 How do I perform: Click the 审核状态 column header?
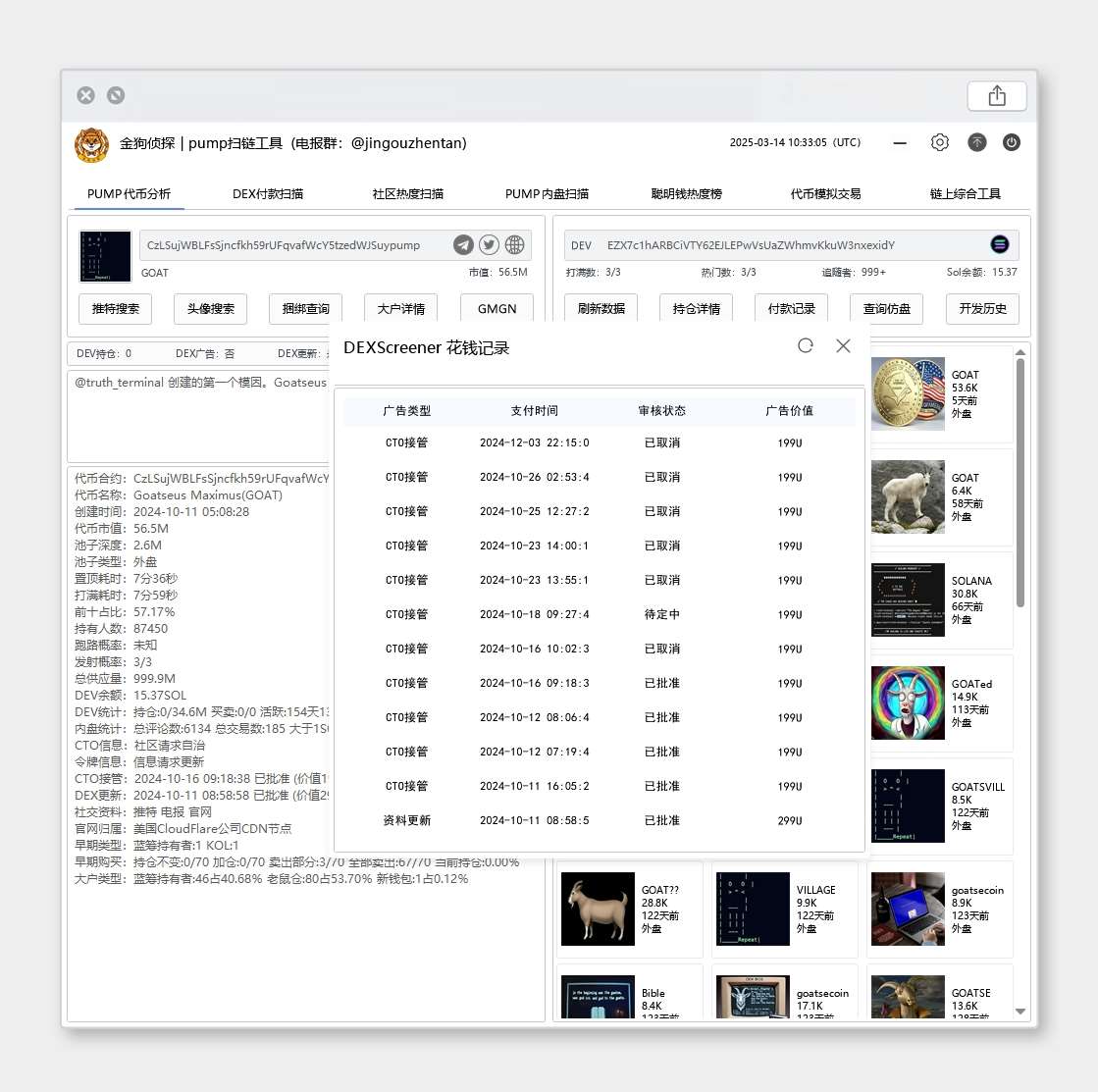click(661, 411)
